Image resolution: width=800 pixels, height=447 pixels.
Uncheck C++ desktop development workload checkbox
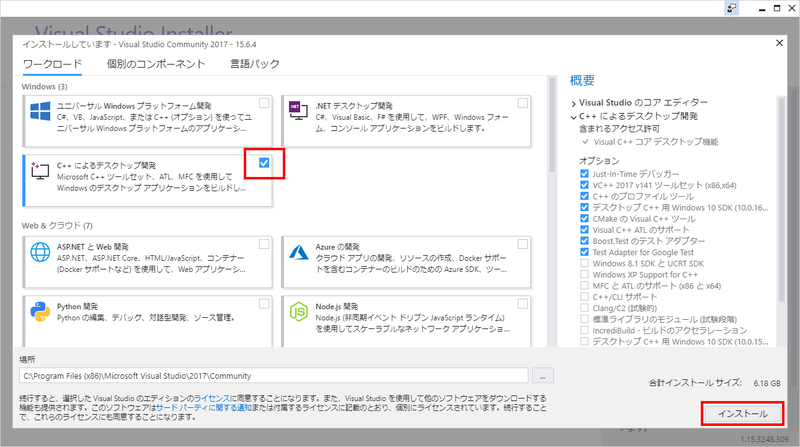tap(264, 163)
